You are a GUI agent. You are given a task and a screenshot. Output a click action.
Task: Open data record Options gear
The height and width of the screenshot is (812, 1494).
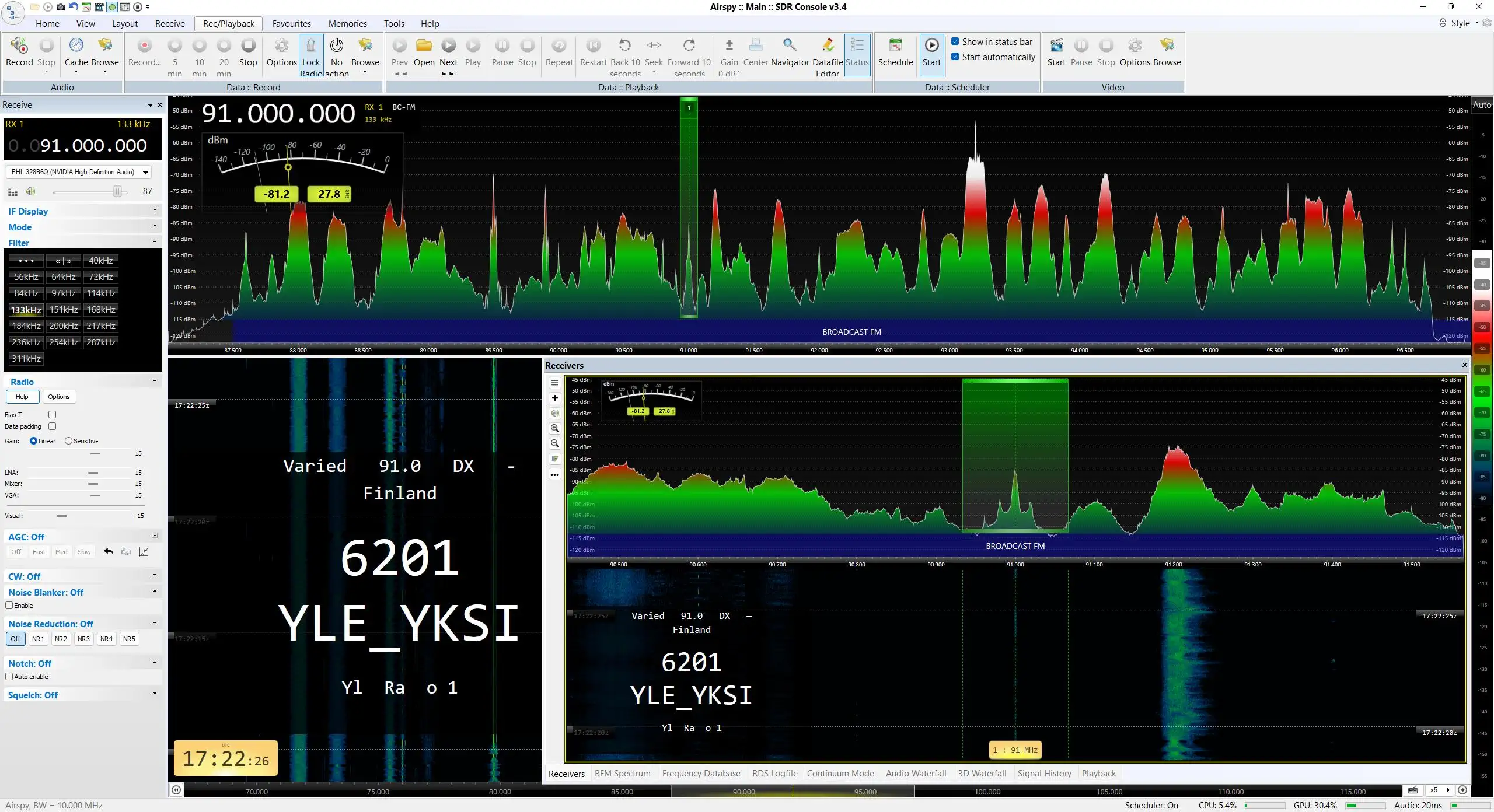[282, 45]
